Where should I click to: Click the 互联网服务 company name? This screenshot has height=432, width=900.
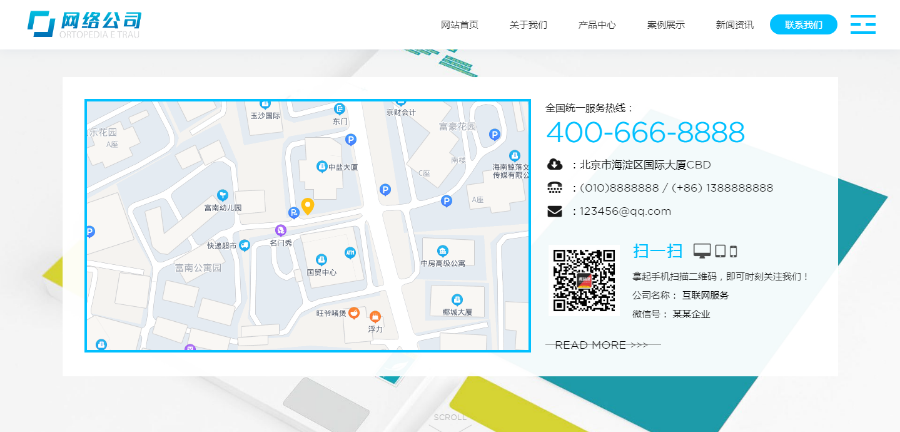coord(705,295)
